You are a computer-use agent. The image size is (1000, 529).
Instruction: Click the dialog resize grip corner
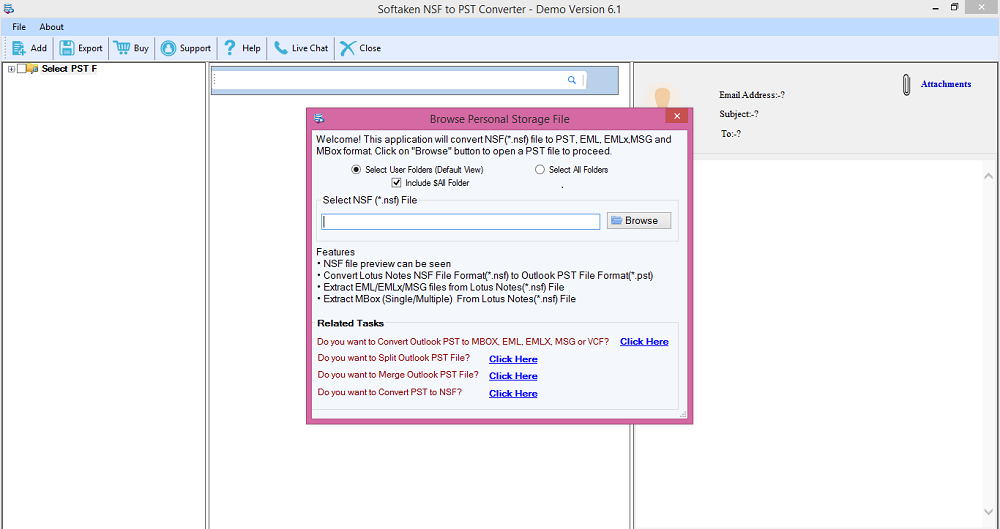click(x=683, y=415)
